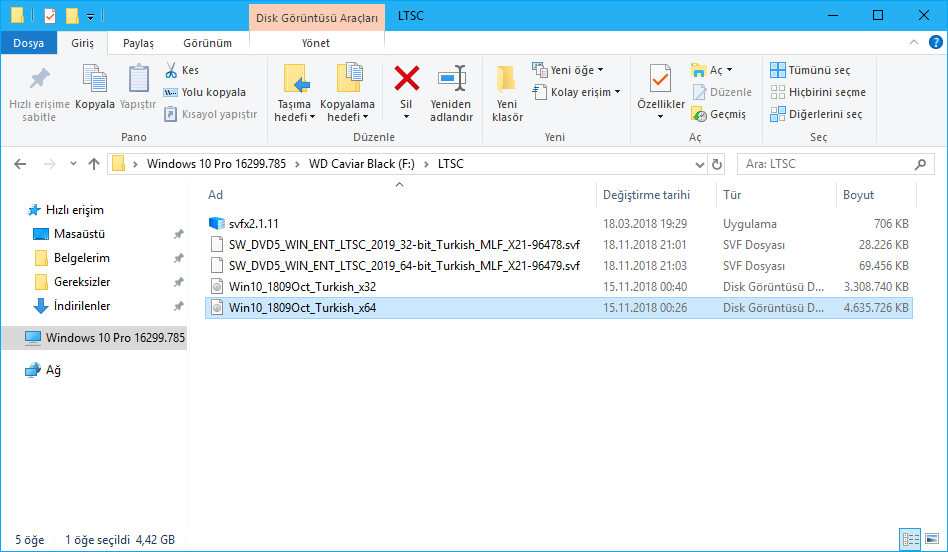Click Yolu kopyala in ribbon
948x552 pixels.
pos(205,93)
